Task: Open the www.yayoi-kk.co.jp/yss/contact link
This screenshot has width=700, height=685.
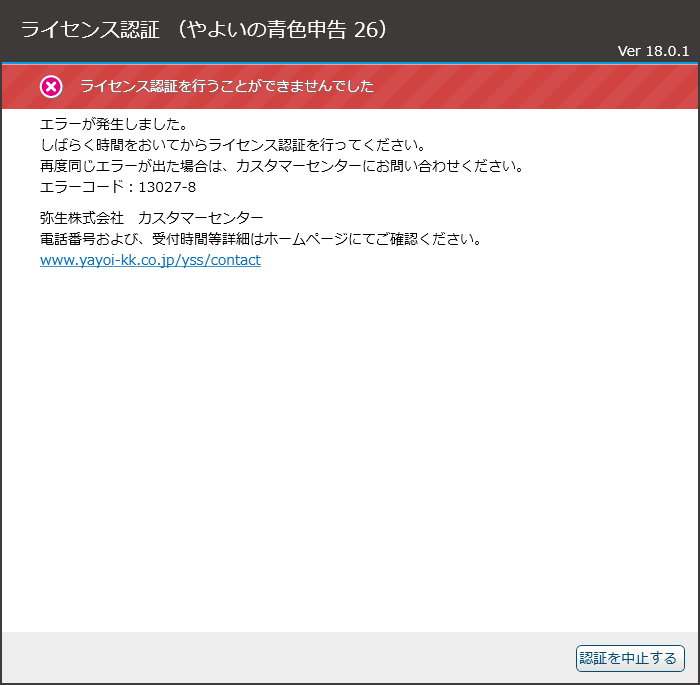Action: point(150,260)
